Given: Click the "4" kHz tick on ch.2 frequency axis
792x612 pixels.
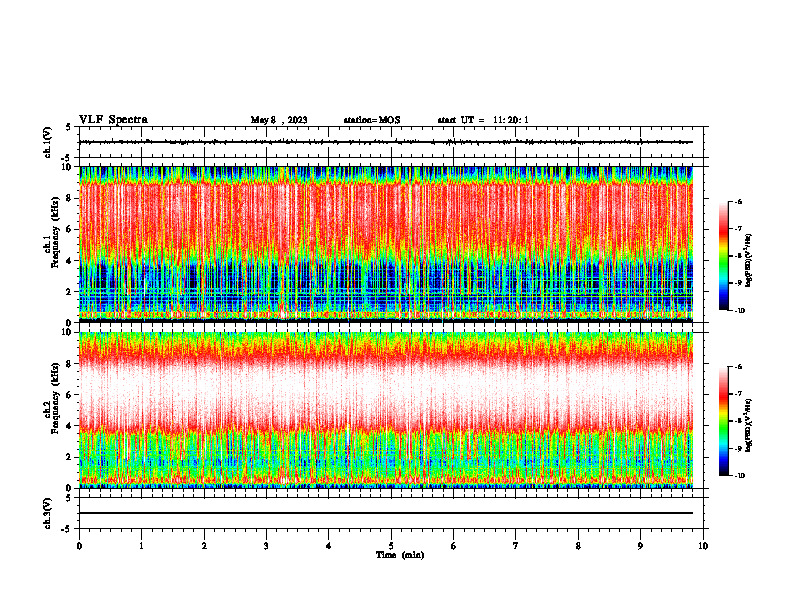Looking at the screenshot, I should coord(70,426).
